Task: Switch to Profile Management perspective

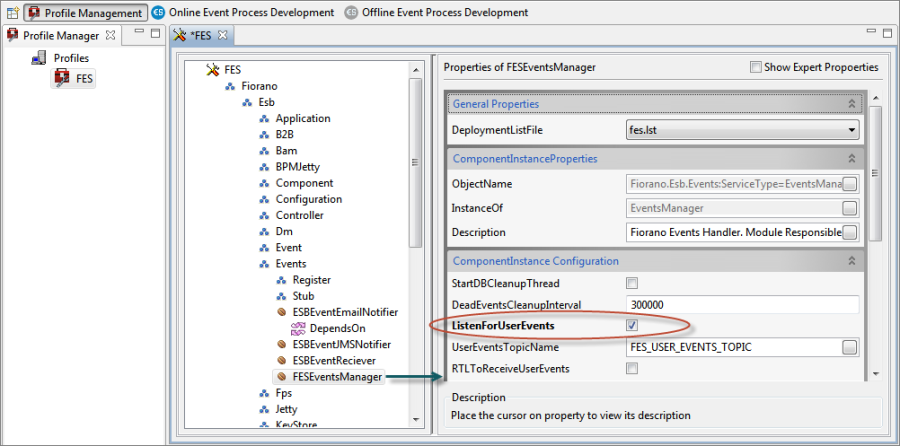Action: click(x=85, y=12)
